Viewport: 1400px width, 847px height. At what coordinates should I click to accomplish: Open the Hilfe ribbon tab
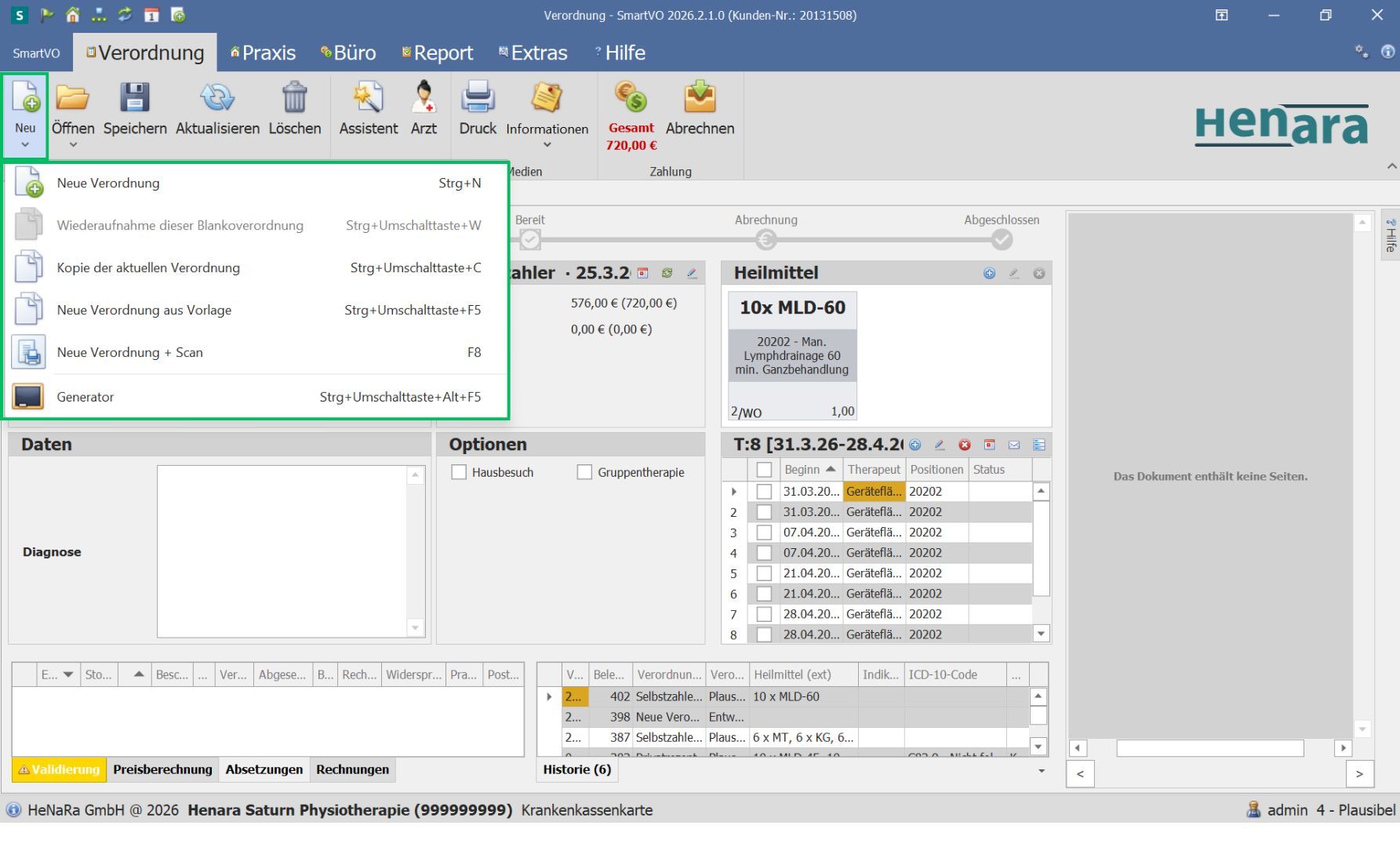[x=620, y=53]
